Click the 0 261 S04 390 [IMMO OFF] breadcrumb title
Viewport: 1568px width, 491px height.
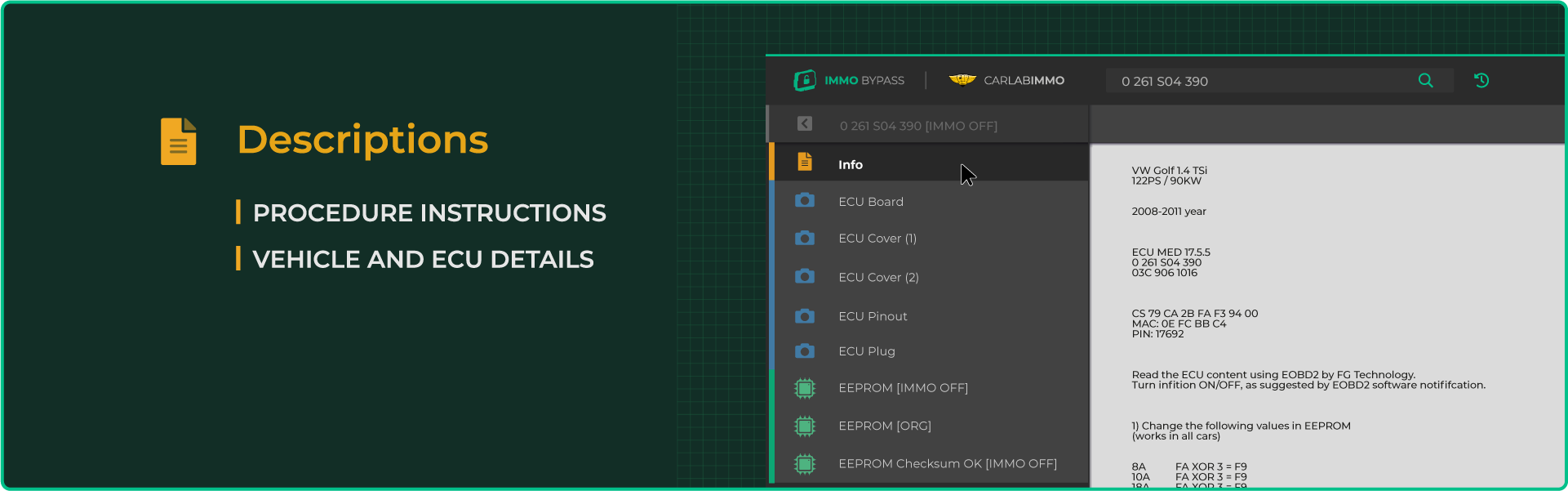point(918,126)
